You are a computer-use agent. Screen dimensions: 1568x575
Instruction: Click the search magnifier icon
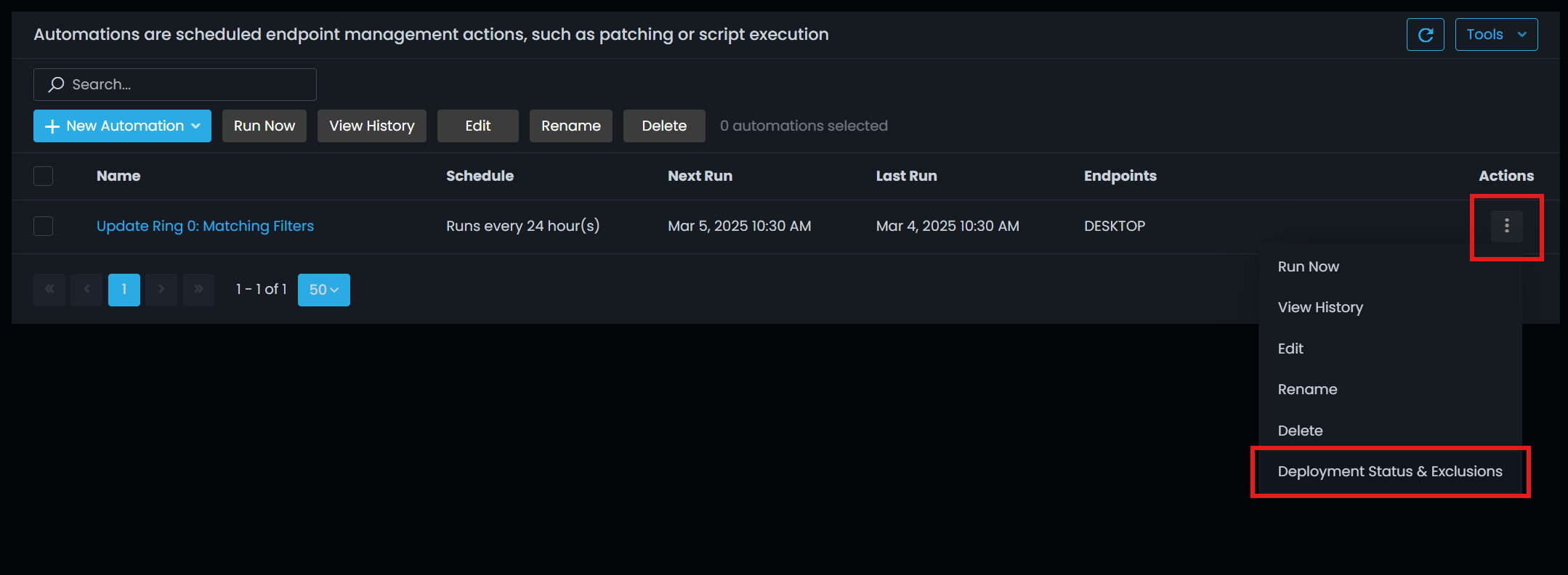click(56, 84)
